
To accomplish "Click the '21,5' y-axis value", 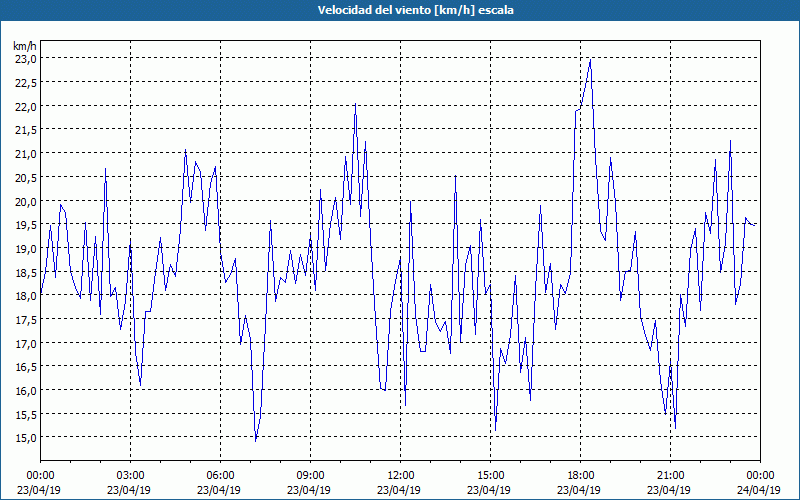I will click(x=26, y=130).
